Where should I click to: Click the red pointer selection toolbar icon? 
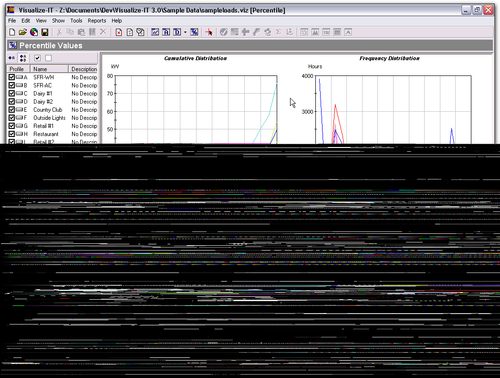coord(209,32)
